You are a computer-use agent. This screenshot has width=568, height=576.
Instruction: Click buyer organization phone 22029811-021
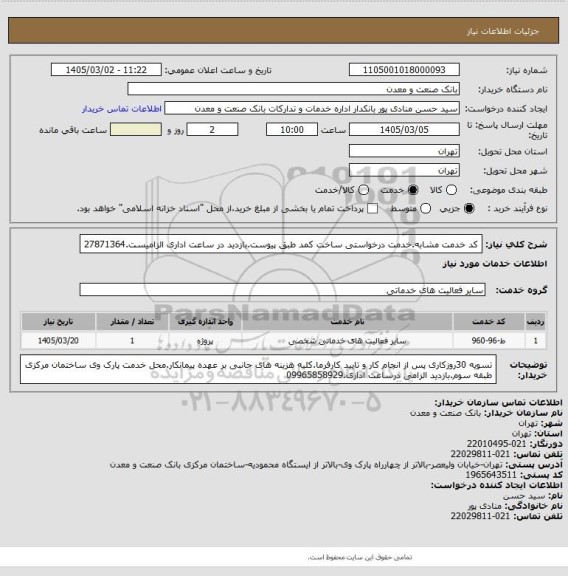pos(480,454)
